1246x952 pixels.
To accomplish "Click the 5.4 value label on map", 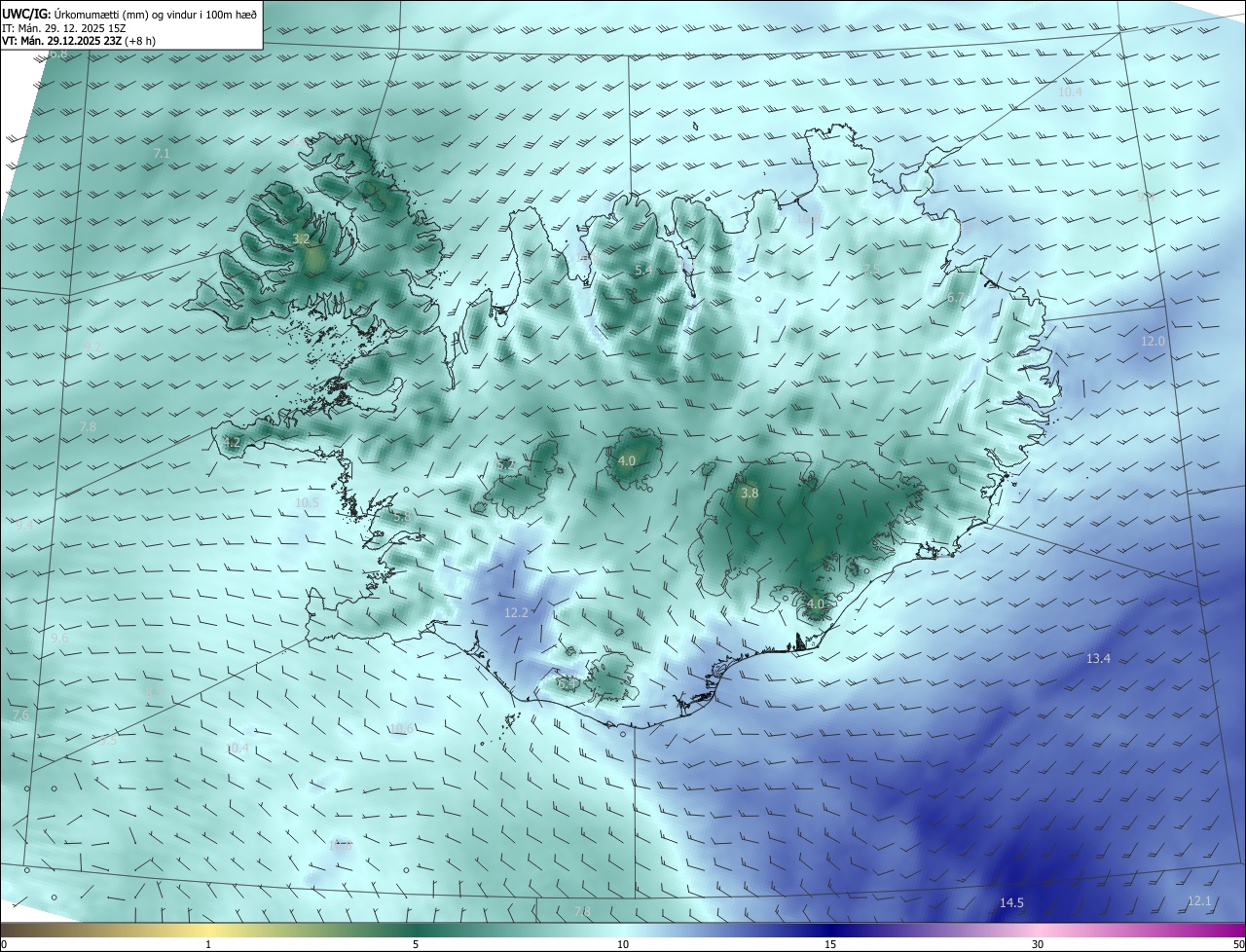I will coord(642,270).
